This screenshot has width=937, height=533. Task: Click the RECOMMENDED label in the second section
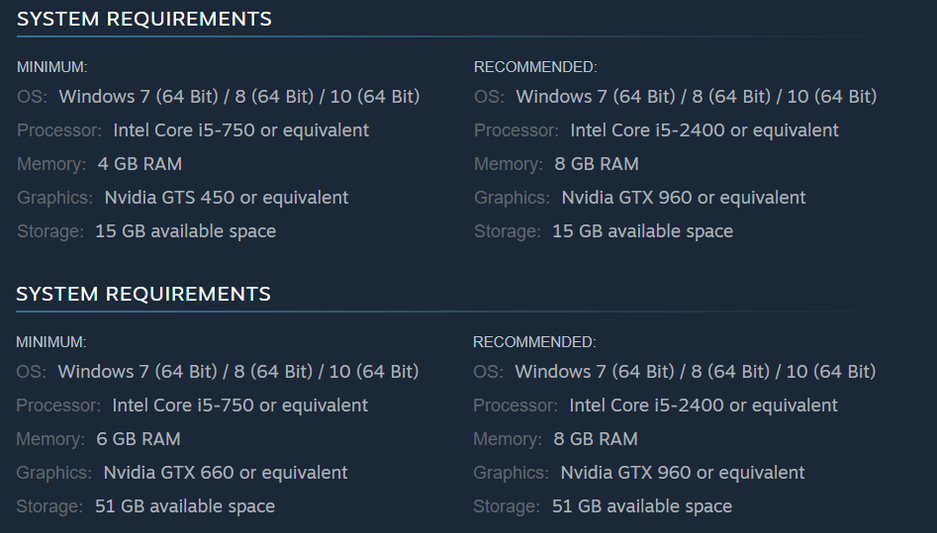click(x=534, y=342)
